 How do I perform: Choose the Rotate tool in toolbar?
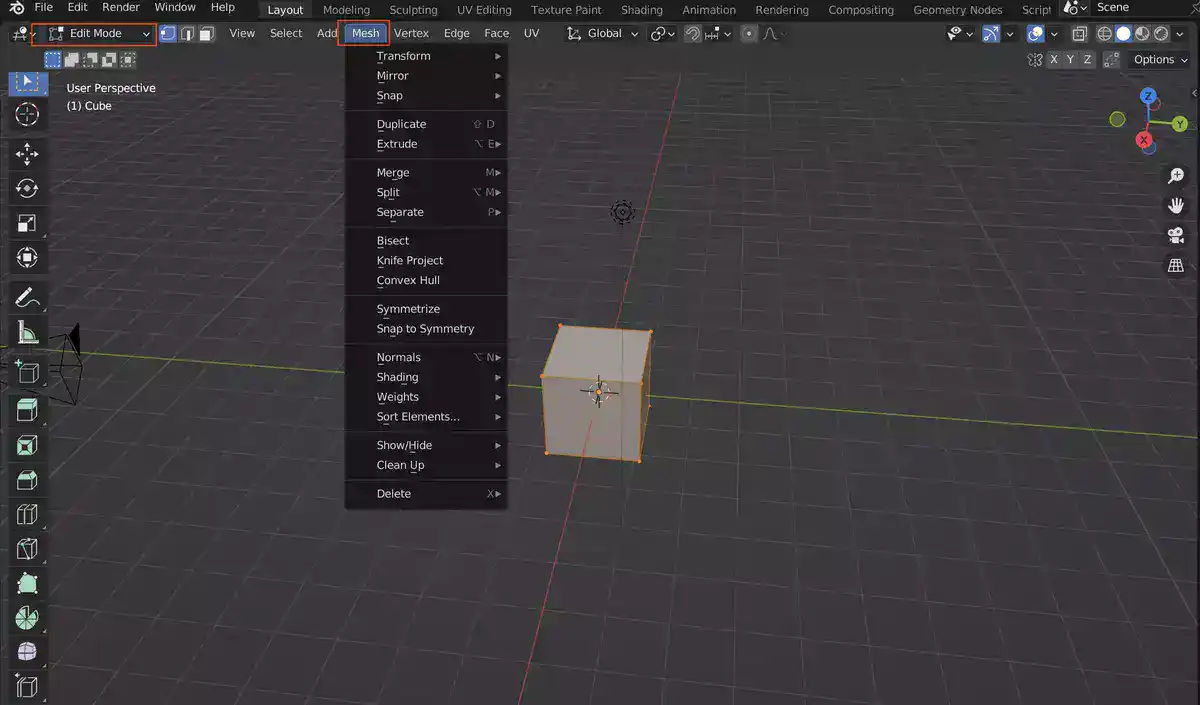pyautogui.click(x=28, y=188)
